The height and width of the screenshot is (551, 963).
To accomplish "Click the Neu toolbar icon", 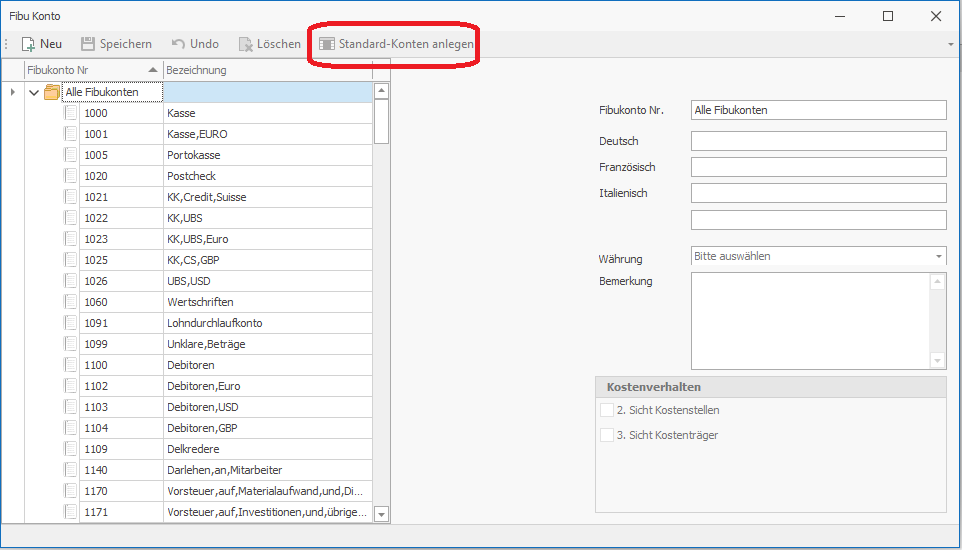I will coord(29,44).
